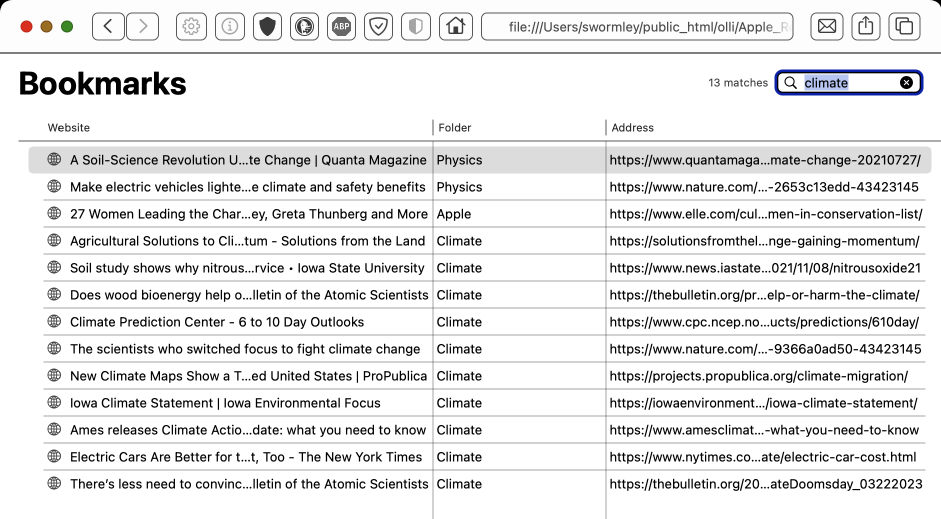
Task: Click the cpc.ncep predictions address cell
Action: coord(764,322)
